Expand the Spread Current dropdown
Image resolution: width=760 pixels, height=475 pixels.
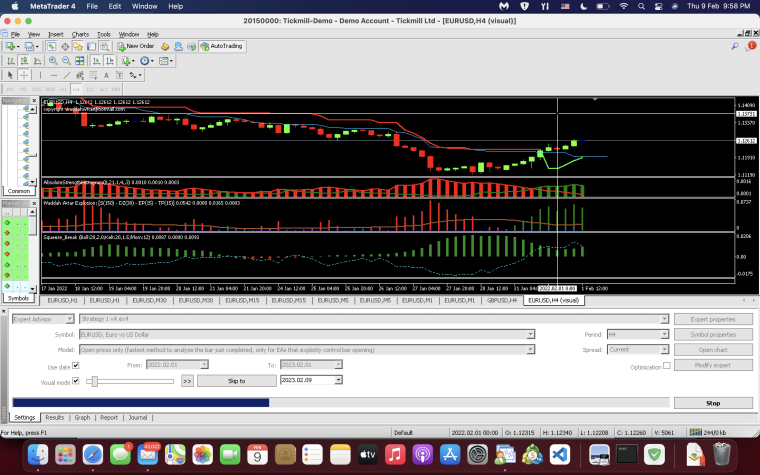pyautogui.click(x=664, y=349)
